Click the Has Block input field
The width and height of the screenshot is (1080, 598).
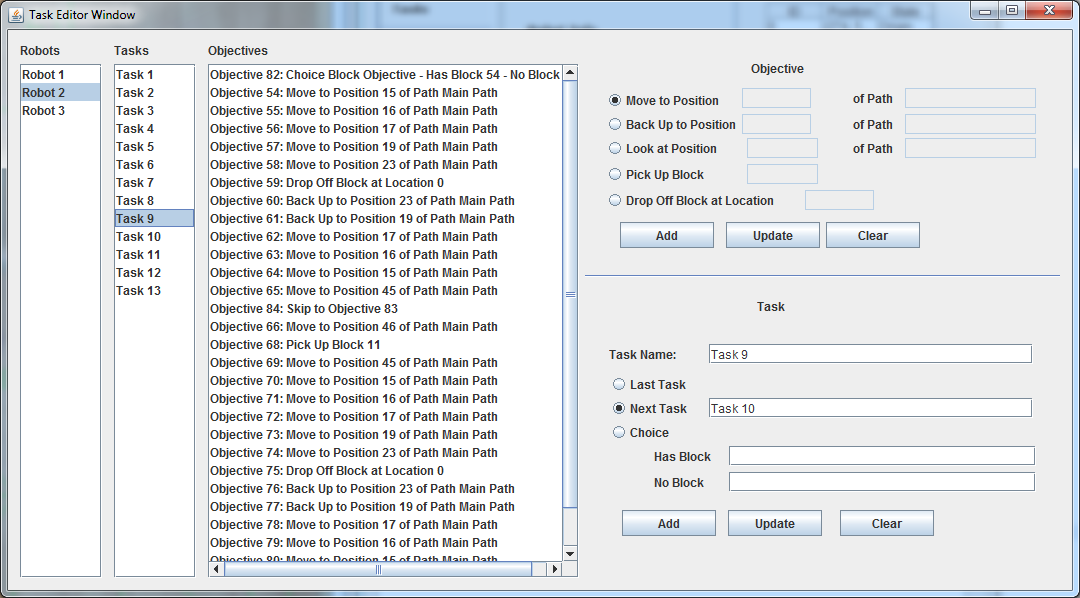click(x=880, y=456)
